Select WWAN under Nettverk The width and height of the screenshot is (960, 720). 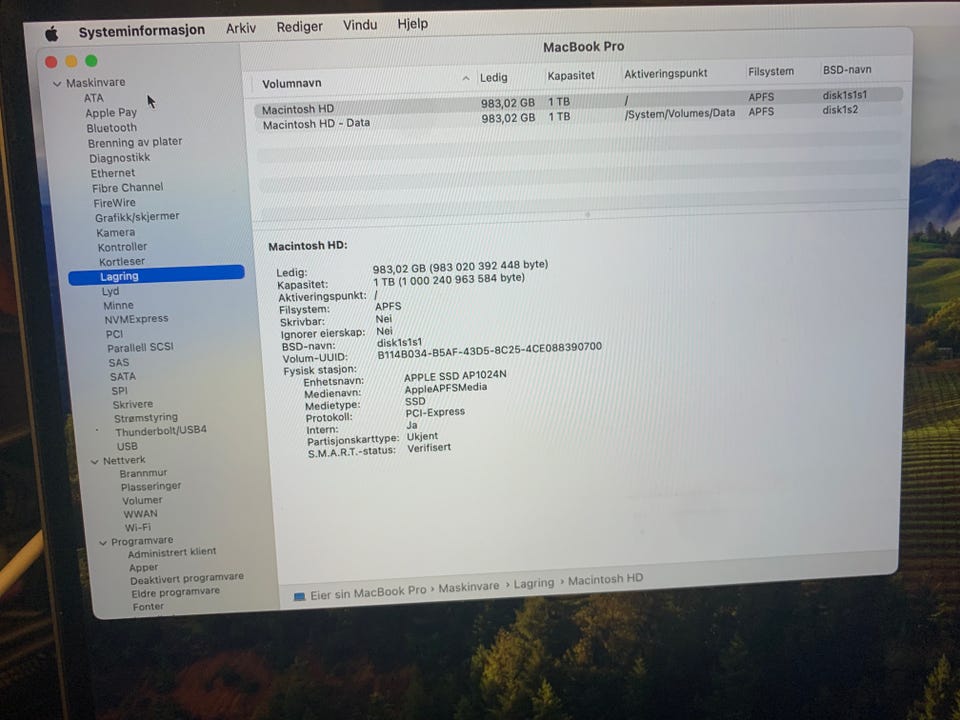point(140,514)
